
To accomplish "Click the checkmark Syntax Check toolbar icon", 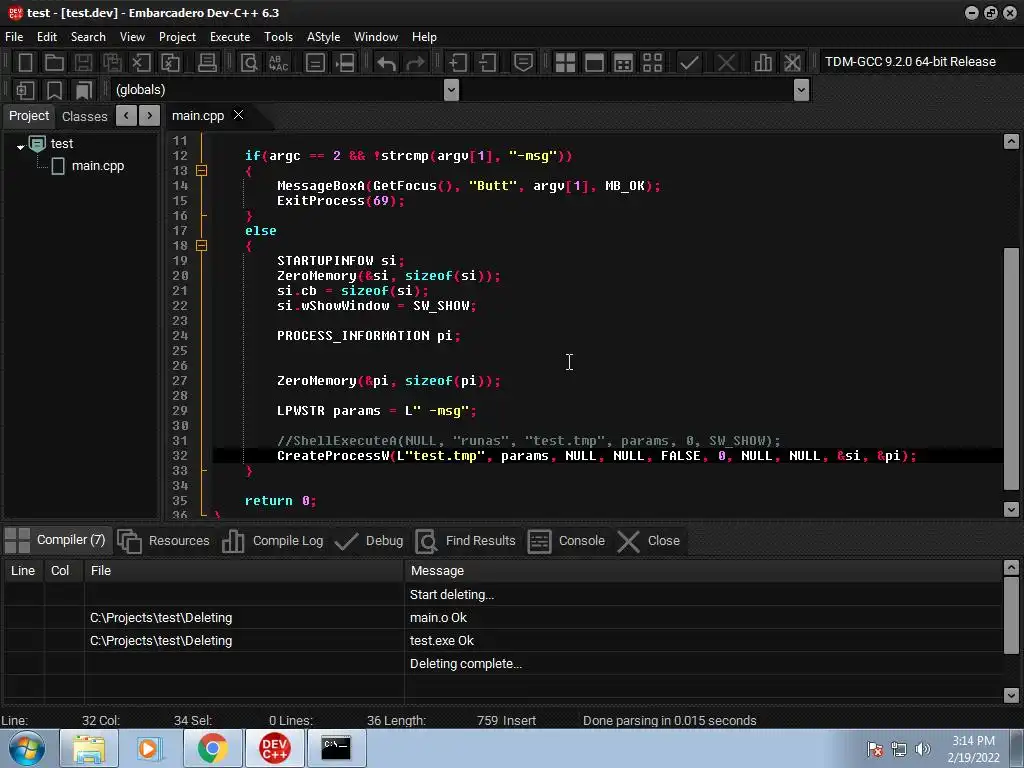I will pos(690,63).
